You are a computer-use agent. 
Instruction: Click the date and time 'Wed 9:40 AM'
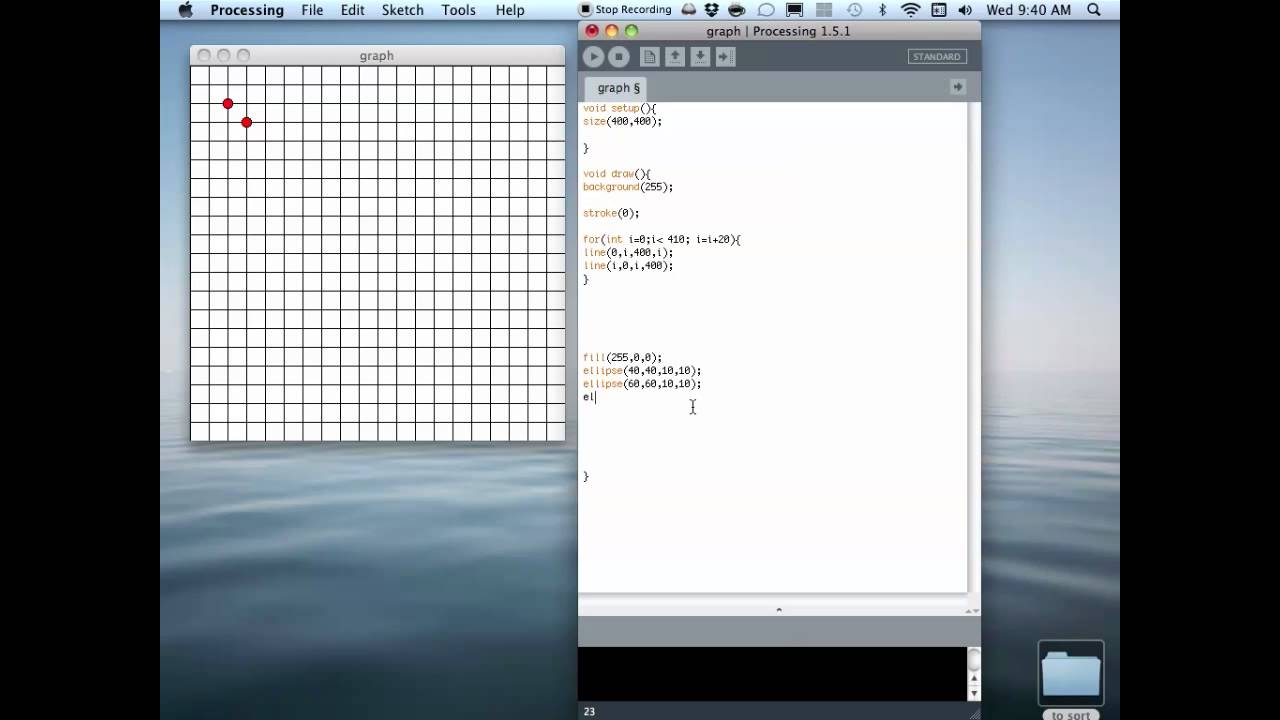pos(1028,10)
